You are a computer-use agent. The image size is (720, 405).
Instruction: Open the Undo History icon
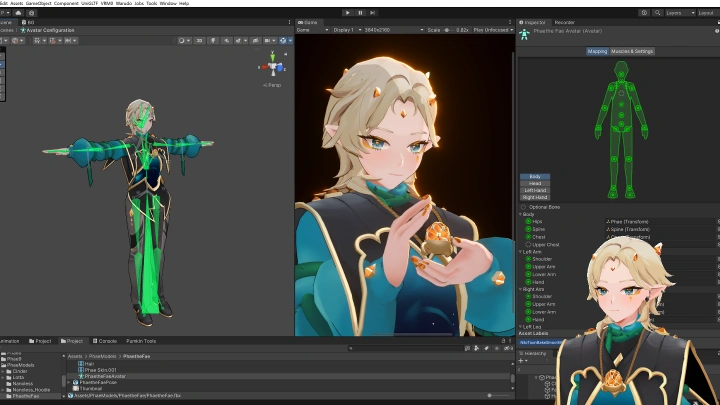coord(644,13)
